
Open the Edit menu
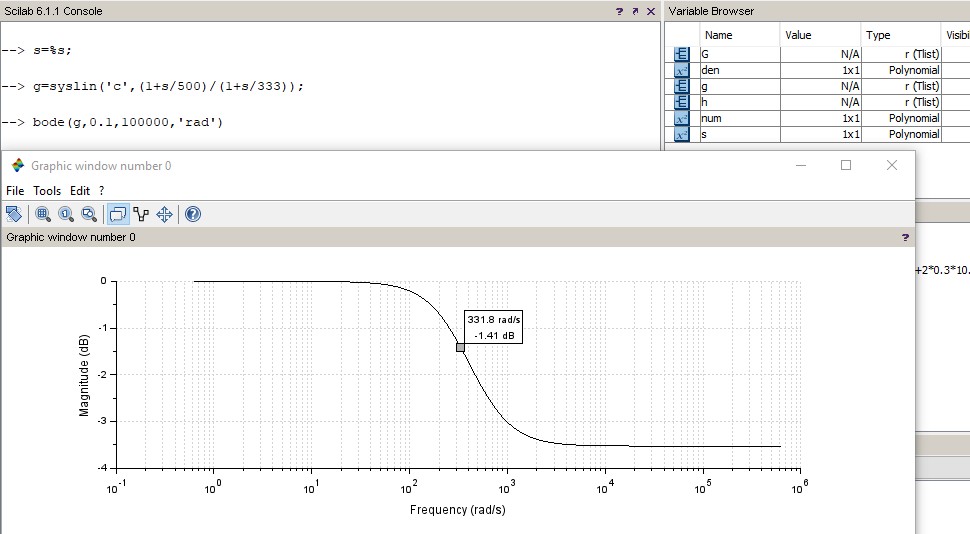pyautogui.click(x=80, y=190)
